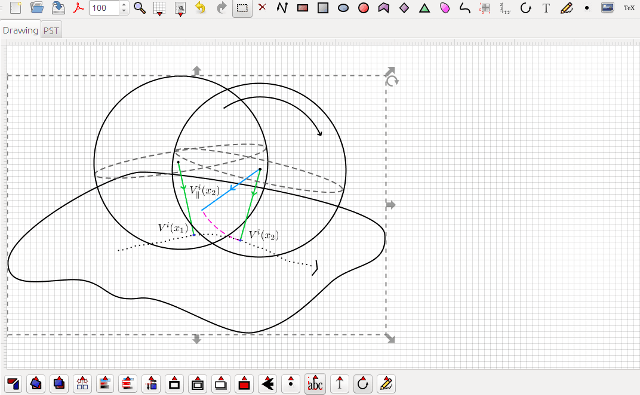Select the dot drawing tool
Viewport: 640px width, 395px height.
(x=587, y=8)
